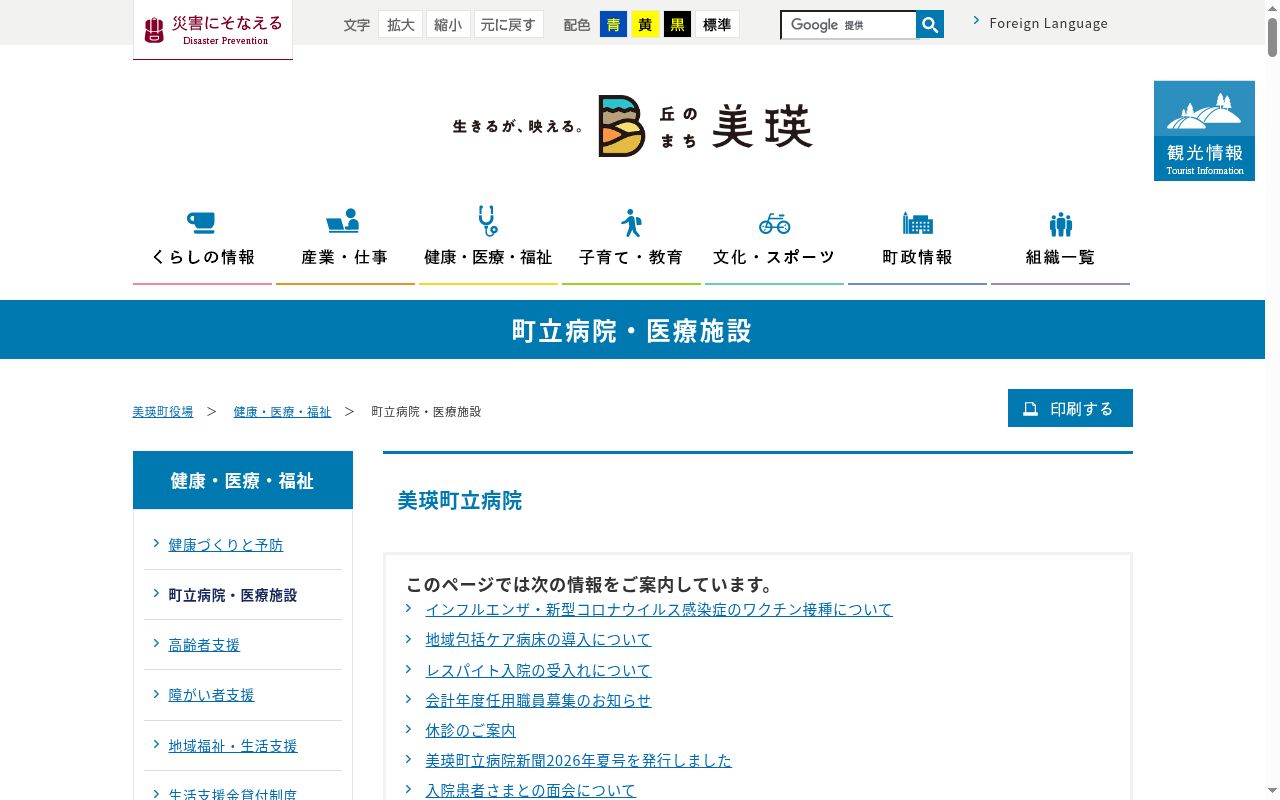Screen dimensions: 1280x800
Task: Click the chevron beside 健康づくりと予防
Action: pyautogui.click(x=156, y=543)
